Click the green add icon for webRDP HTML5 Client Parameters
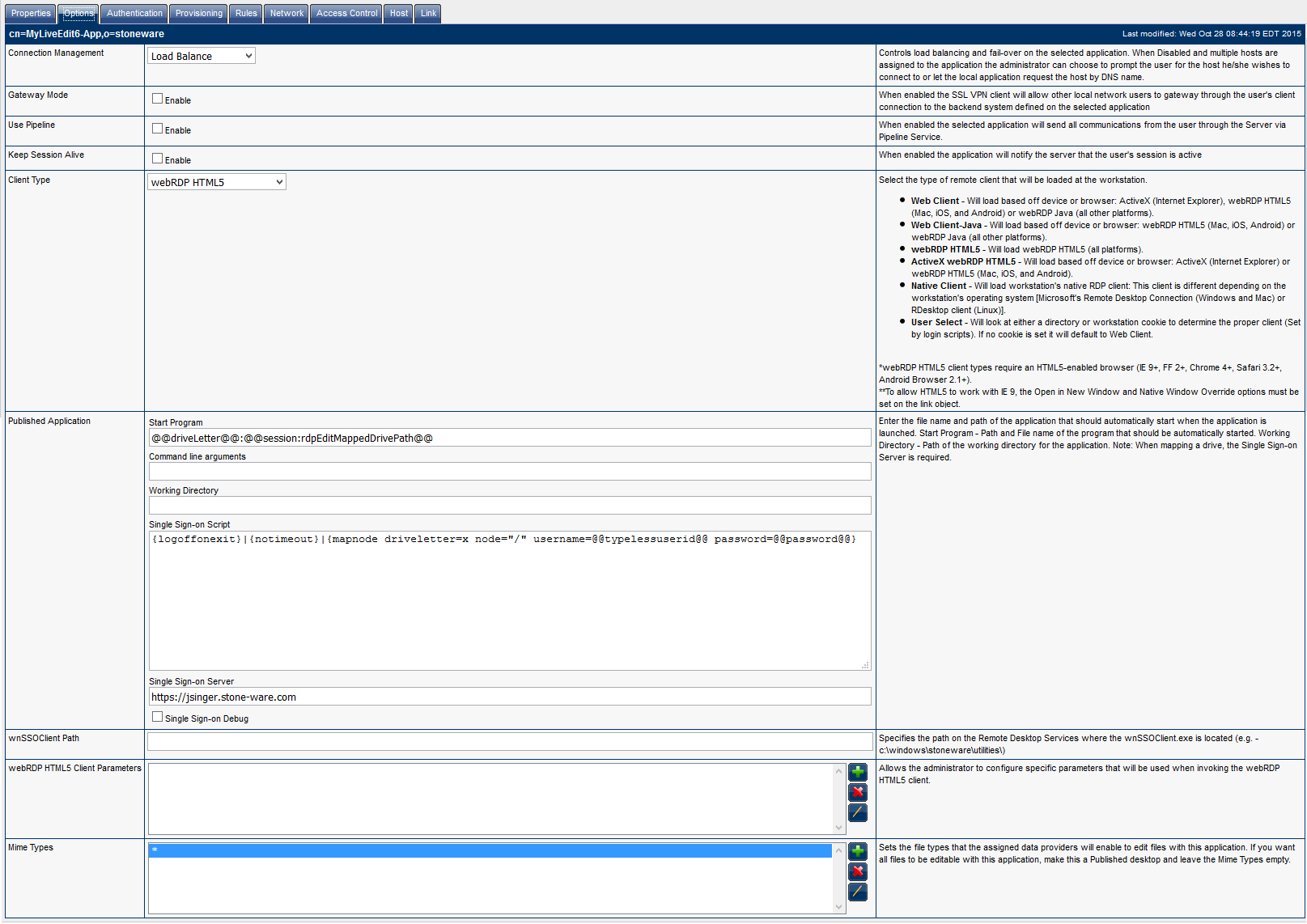This screenshot has height=924, width=1307. (x=858, y=772)
